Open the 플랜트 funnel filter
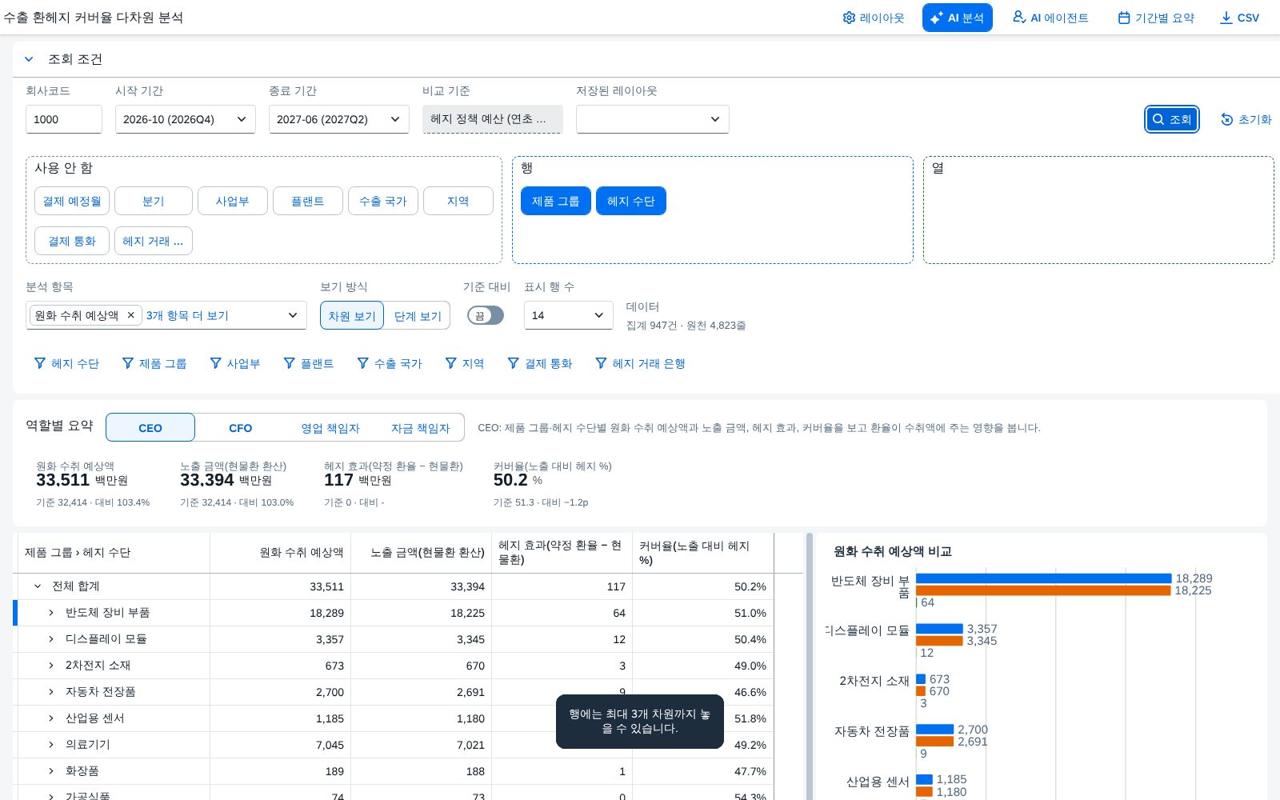This screenshot has height=800, width=1280. (308, 364)
